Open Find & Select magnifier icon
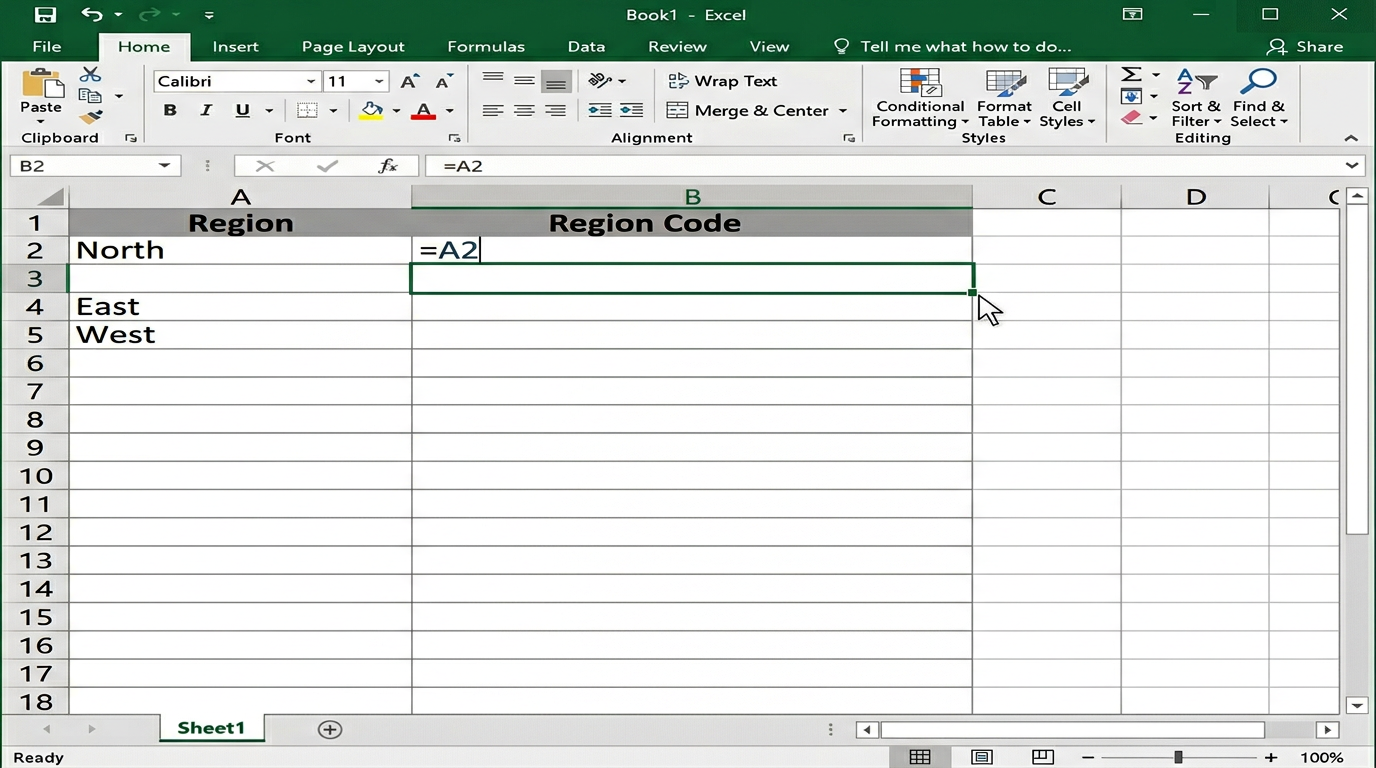 click(1257, 99)
